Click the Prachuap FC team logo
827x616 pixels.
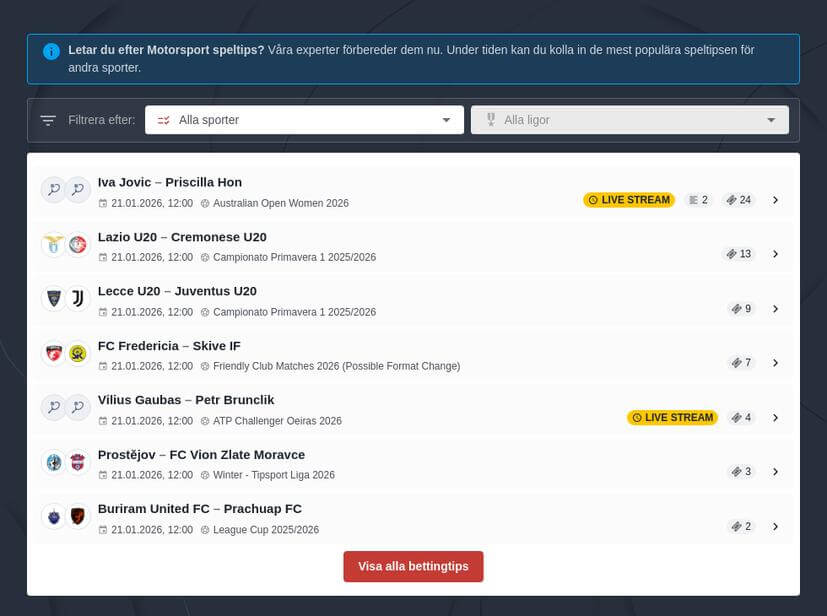pos(78,516)
